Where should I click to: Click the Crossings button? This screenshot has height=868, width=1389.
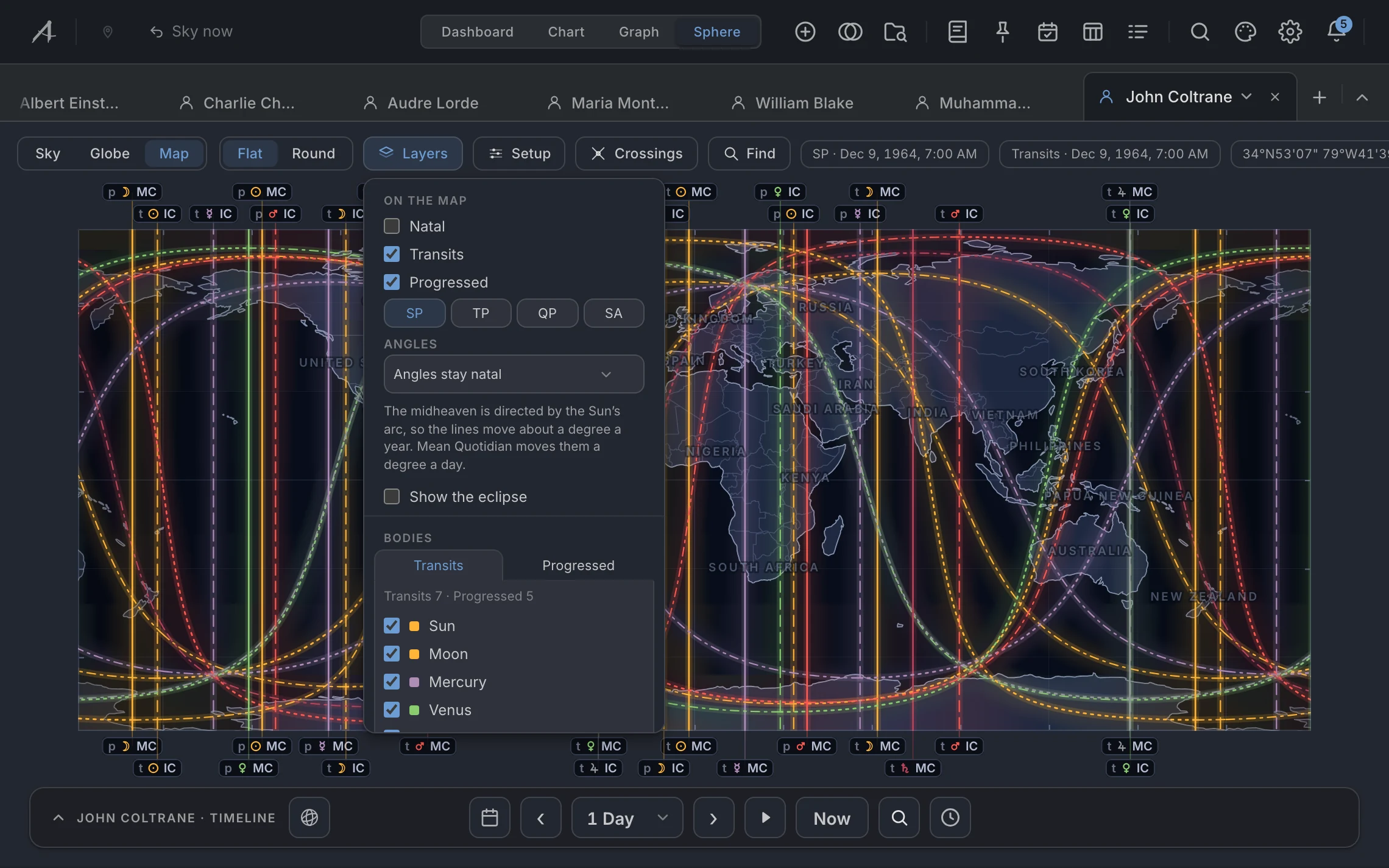pyautogui.click(x=637, y=153)
